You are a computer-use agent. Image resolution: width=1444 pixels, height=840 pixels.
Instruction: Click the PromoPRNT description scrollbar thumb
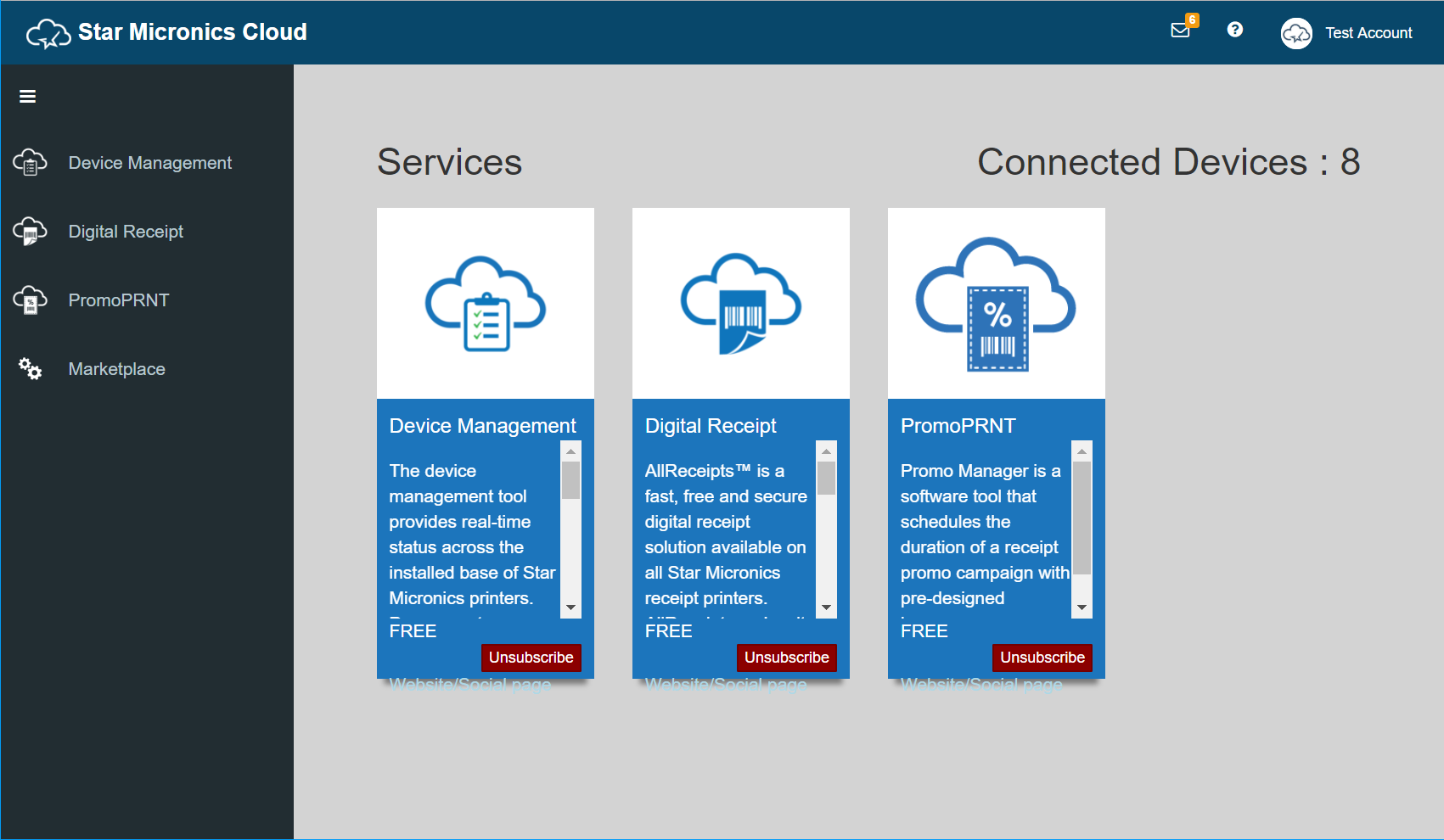pyautogui.click(x=1082, y=518)
